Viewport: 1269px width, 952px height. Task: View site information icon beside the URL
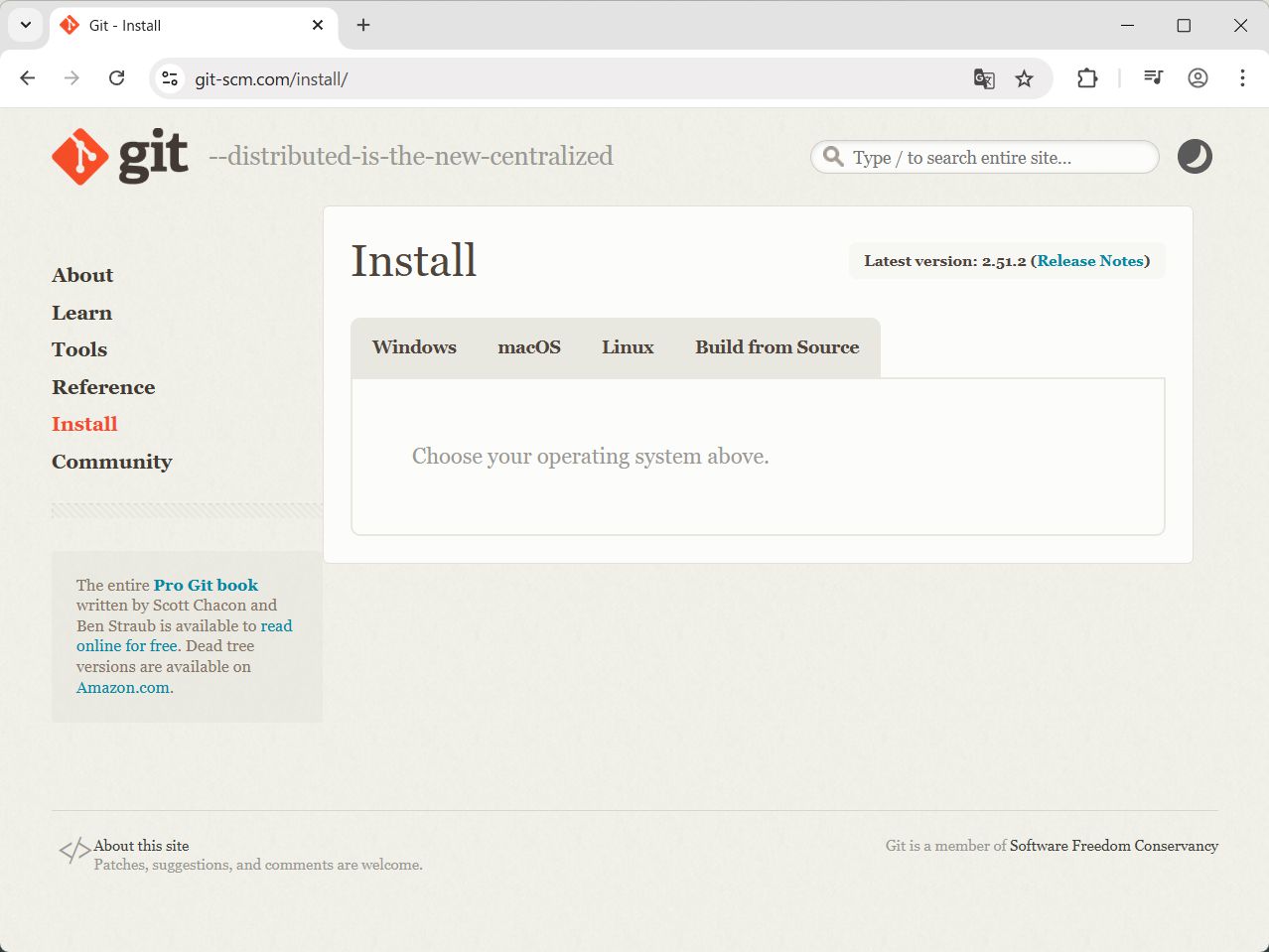click(x=170, y=78)
